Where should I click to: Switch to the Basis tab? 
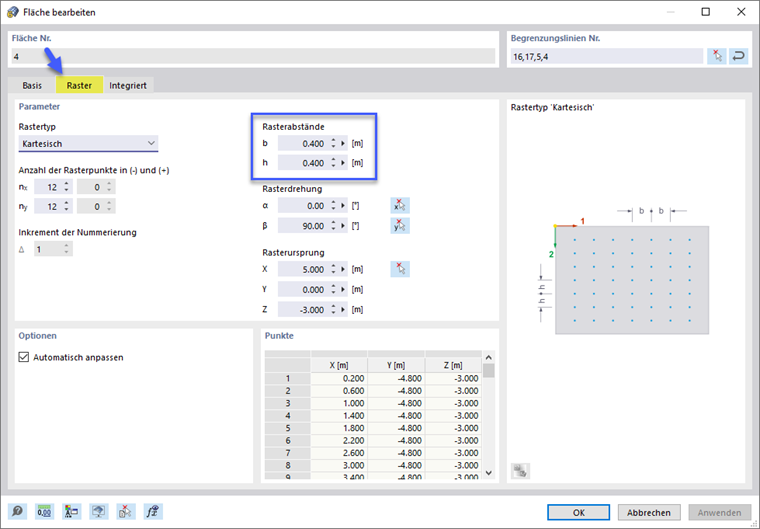pos(32,85)
